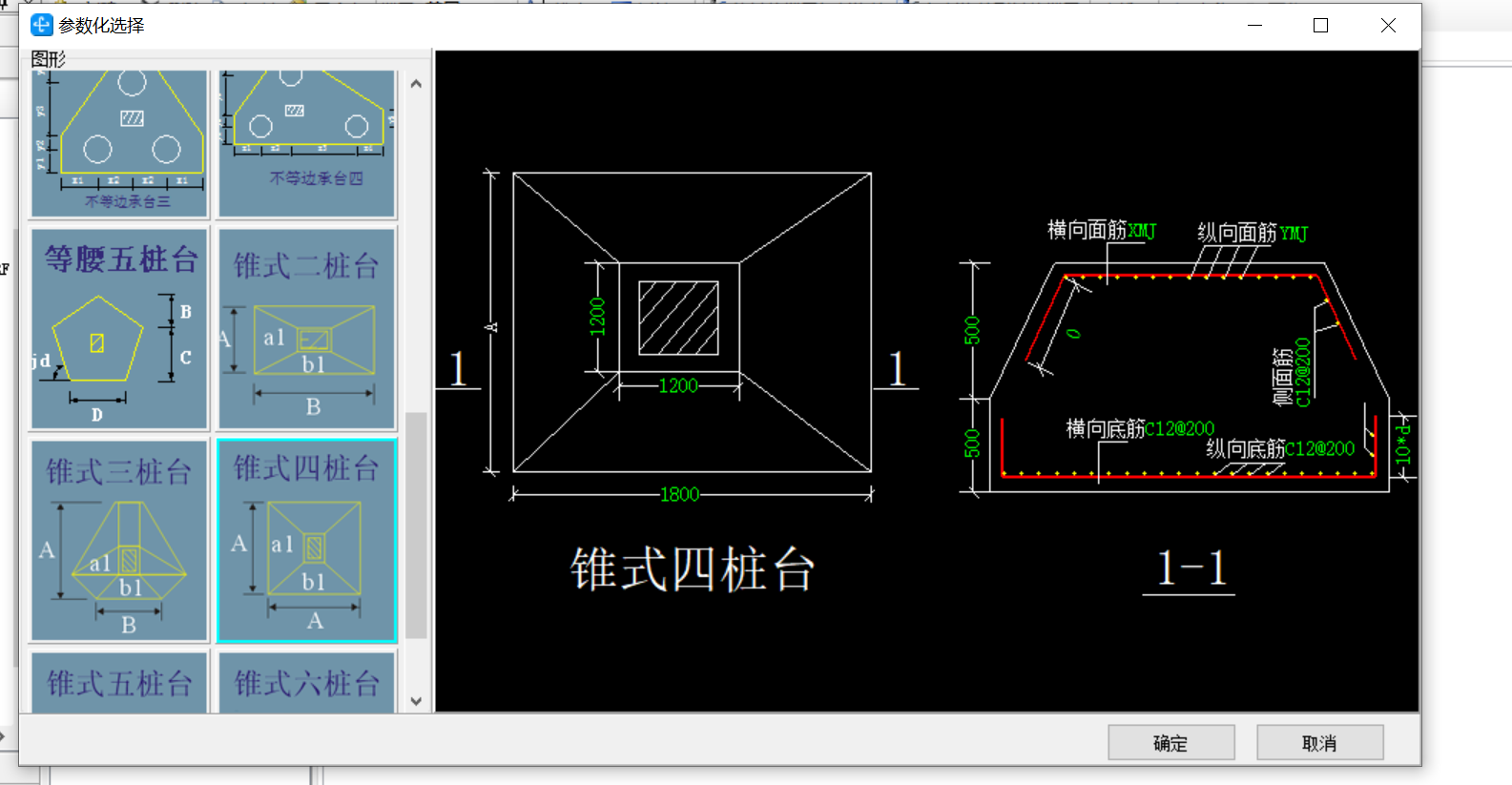This screenshot has width=1512, height=785.
Task: Edit the green 1800 width dimension
Action: pyautogui.click(x=679, y=494)
